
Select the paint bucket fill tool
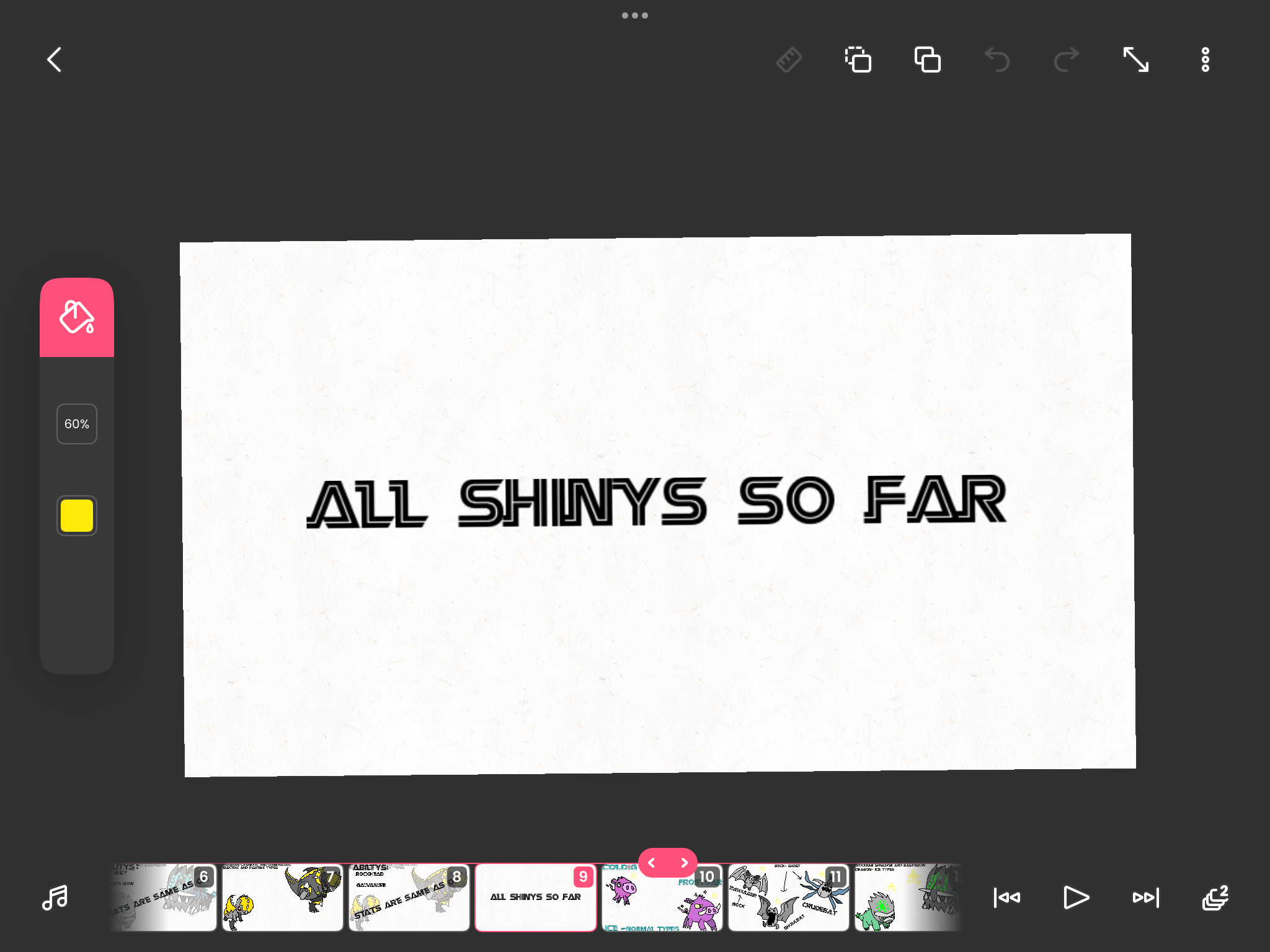77,317
